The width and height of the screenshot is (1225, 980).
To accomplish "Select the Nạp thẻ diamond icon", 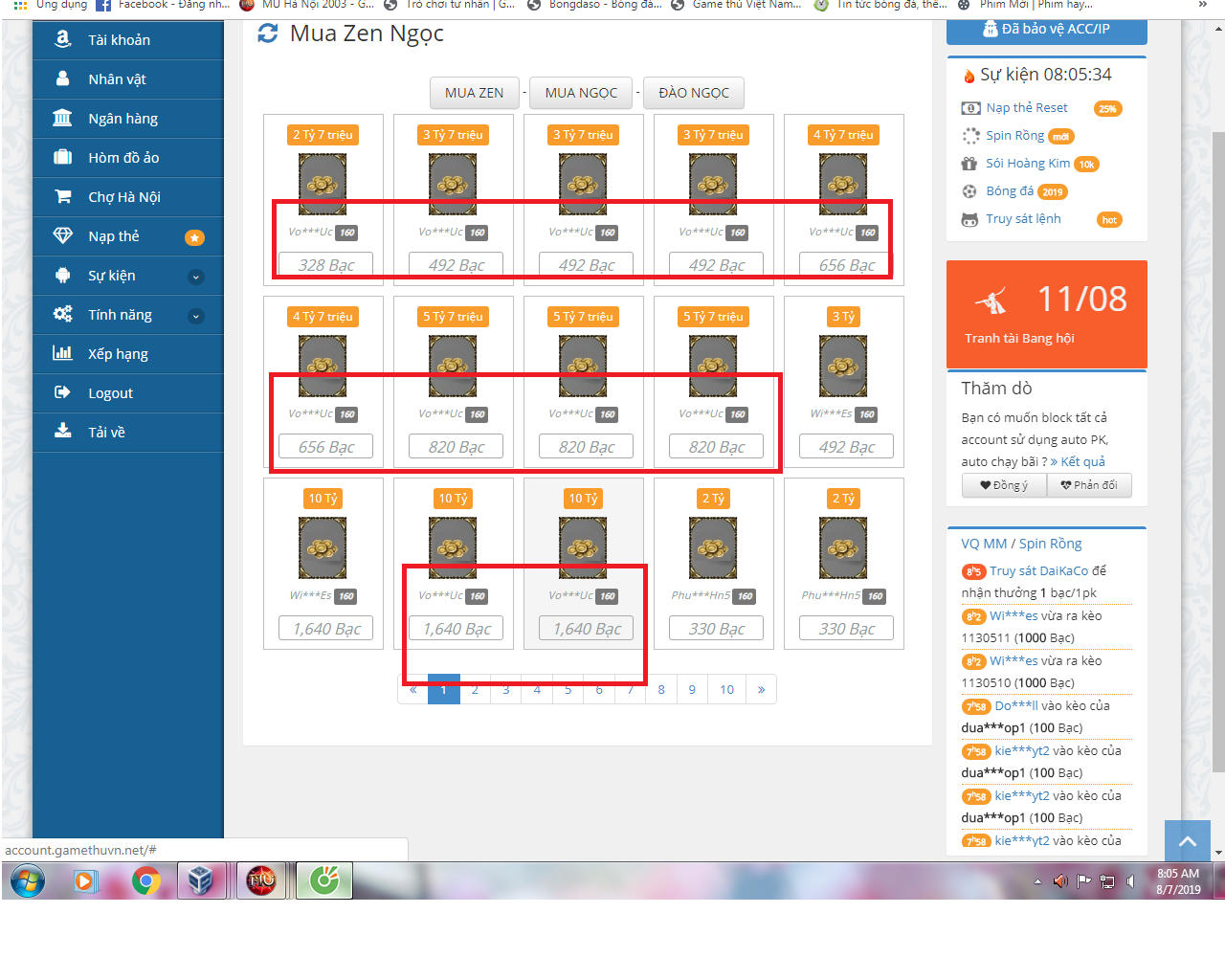I will pos(63,236).
